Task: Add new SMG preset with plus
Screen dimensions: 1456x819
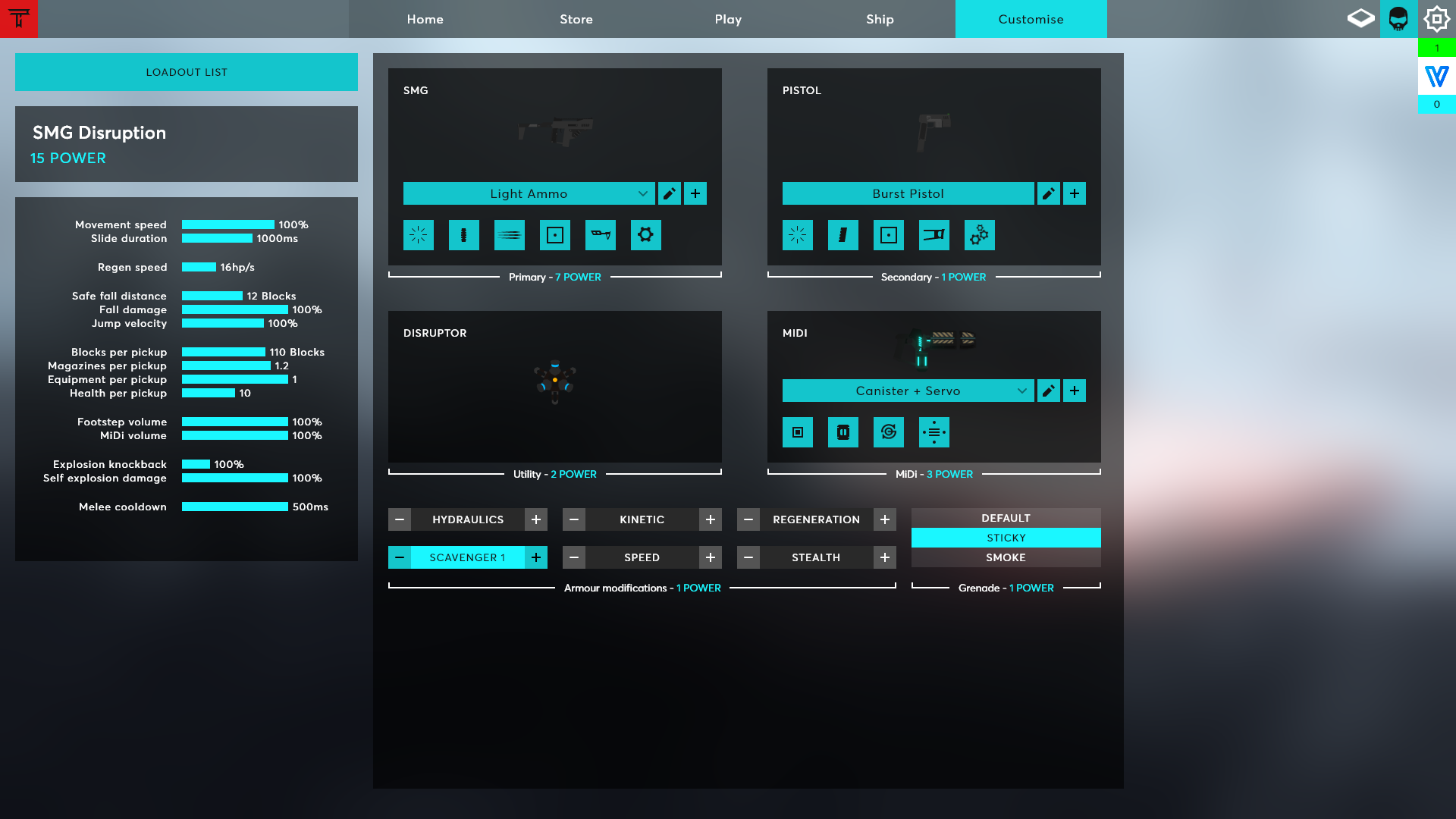Action: (x=695, y=193)
